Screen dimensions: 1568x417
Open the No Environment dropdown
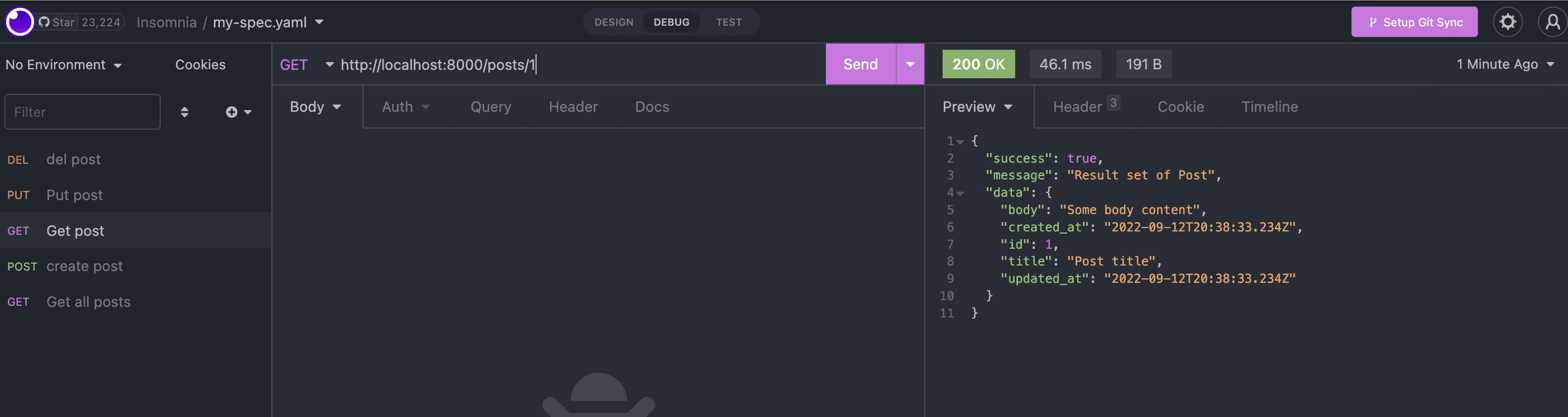pyautogui.click(x=63, y=65)
